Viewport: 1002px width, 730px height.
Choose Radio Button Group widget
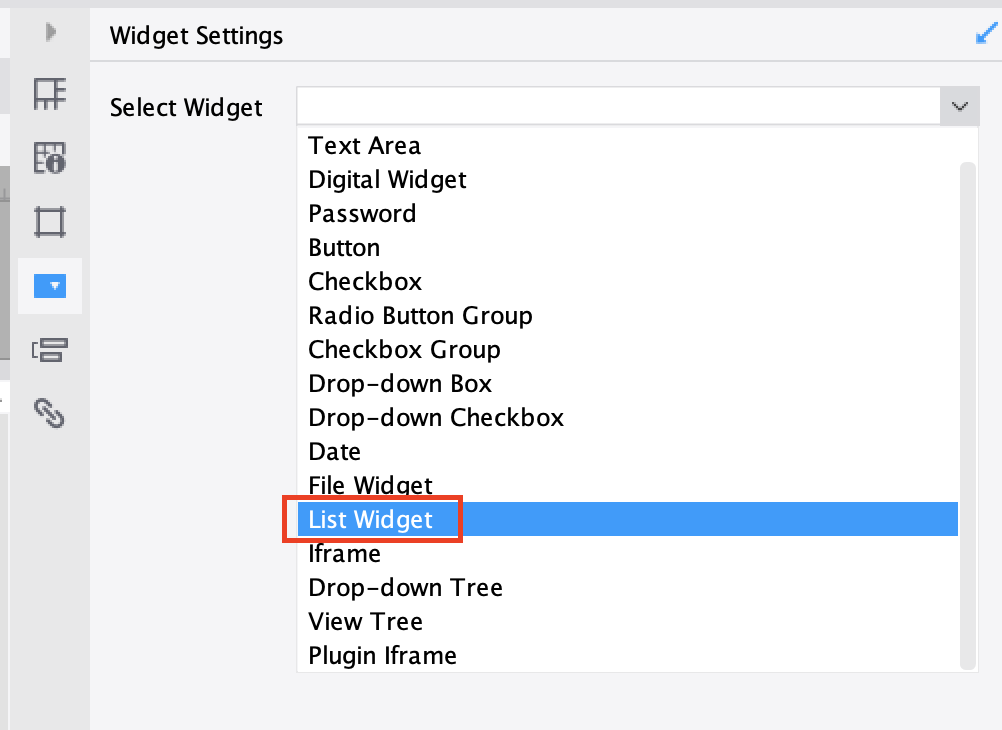click(x=420, y=315)
